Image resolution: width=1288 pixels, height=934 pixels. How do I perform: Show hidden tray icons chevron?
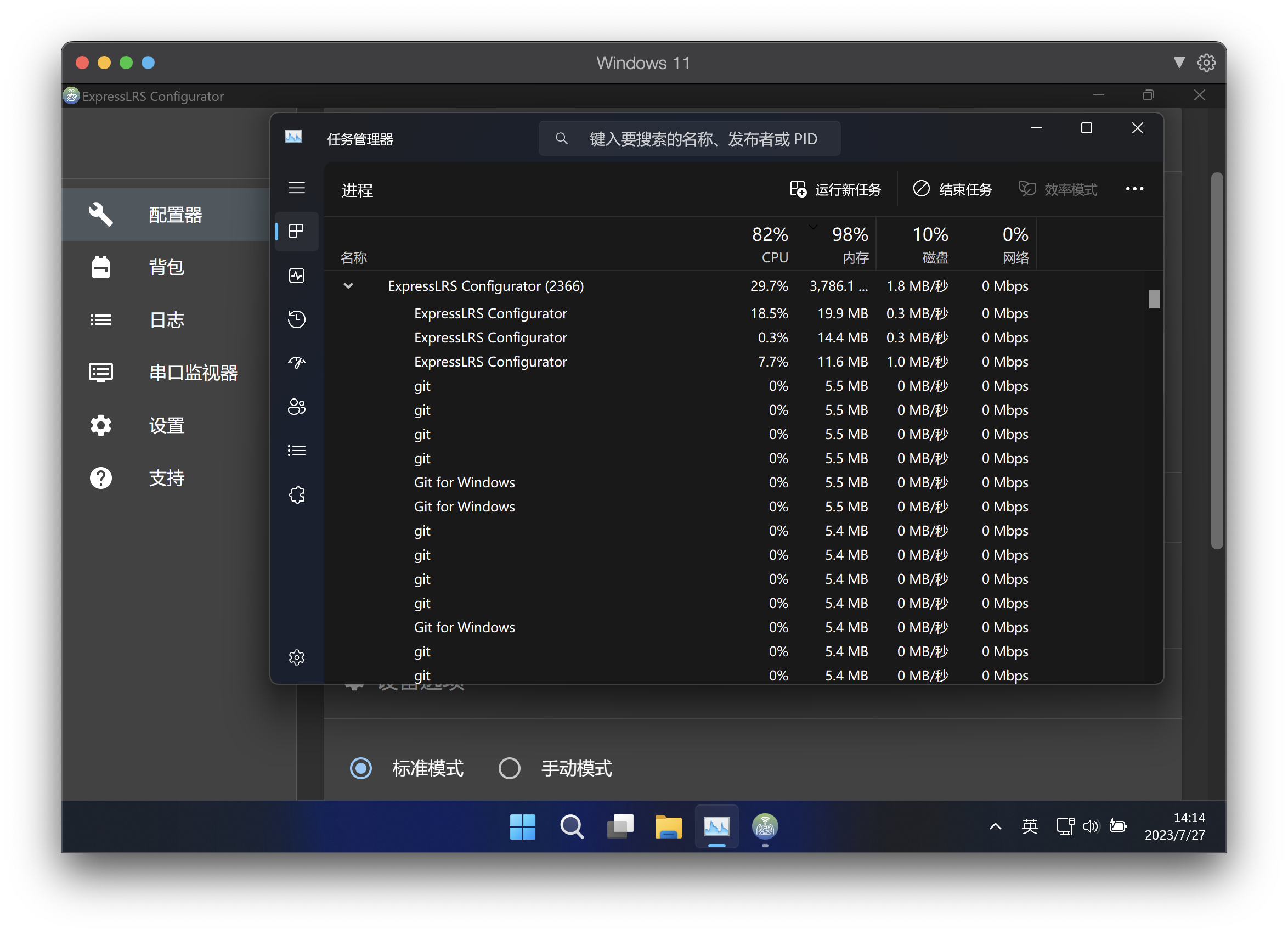pos(995,826)
